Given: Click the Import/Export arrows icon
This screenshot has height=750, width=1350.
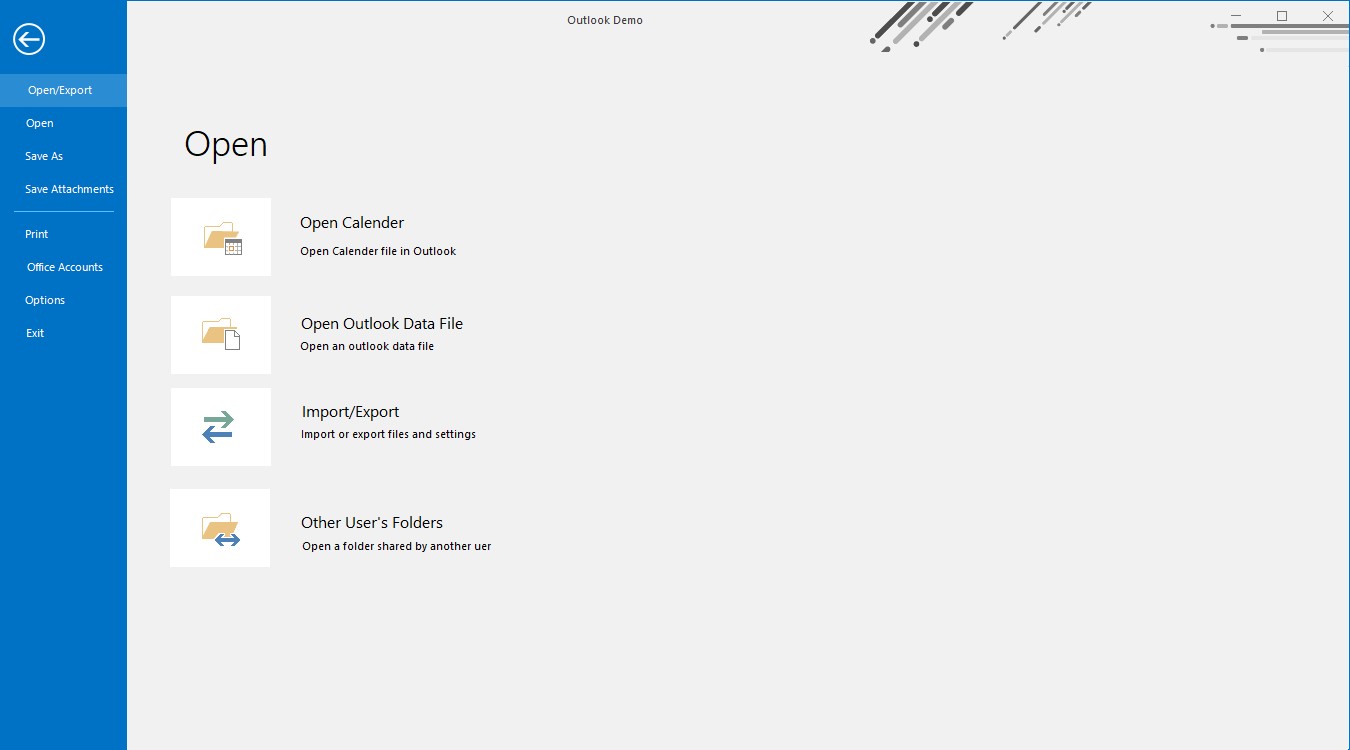Looking at the screenshot, I should pos(221,427).
